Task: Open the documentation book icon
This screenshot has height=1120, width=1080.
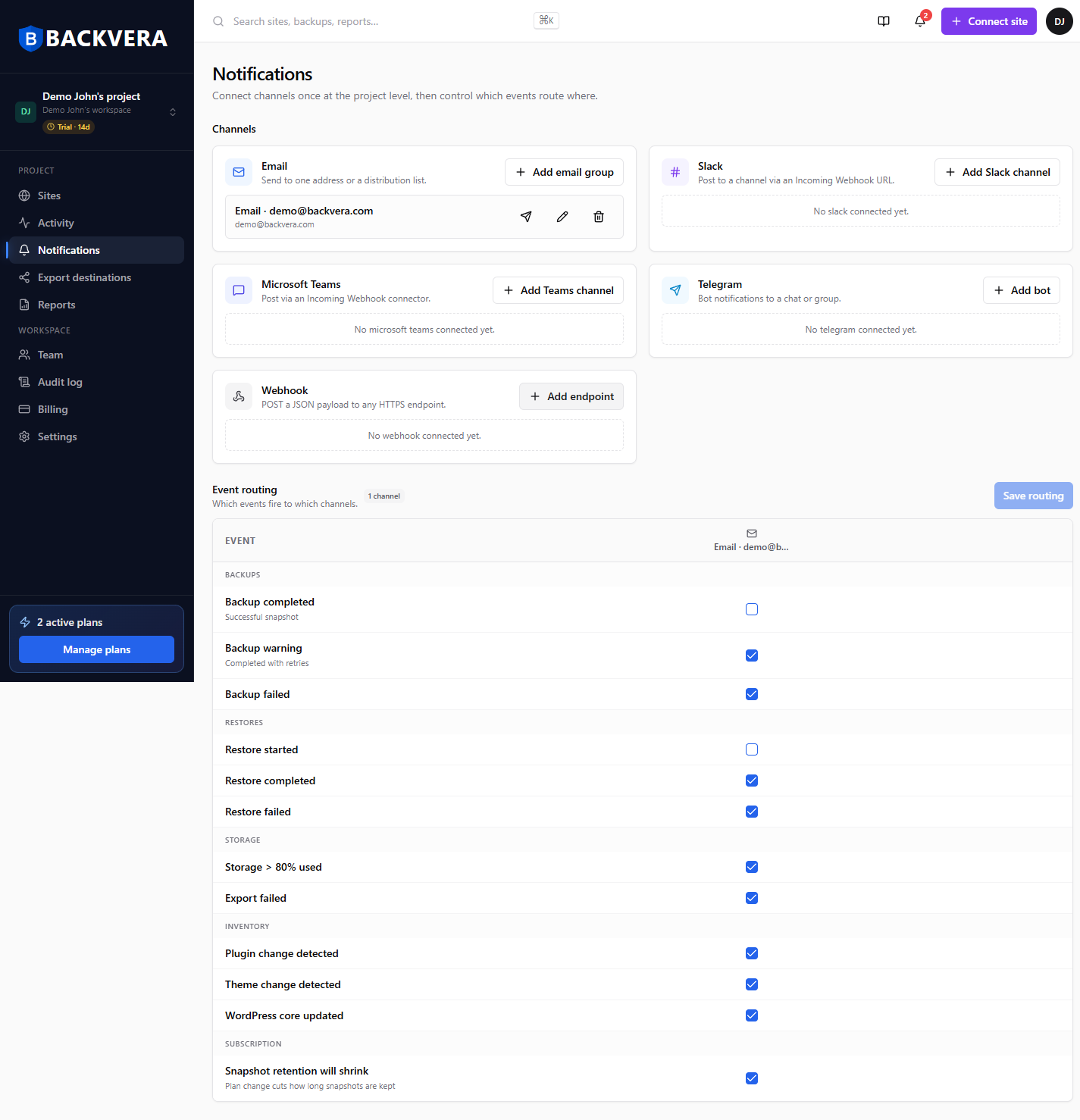Action: coord(884,21)
